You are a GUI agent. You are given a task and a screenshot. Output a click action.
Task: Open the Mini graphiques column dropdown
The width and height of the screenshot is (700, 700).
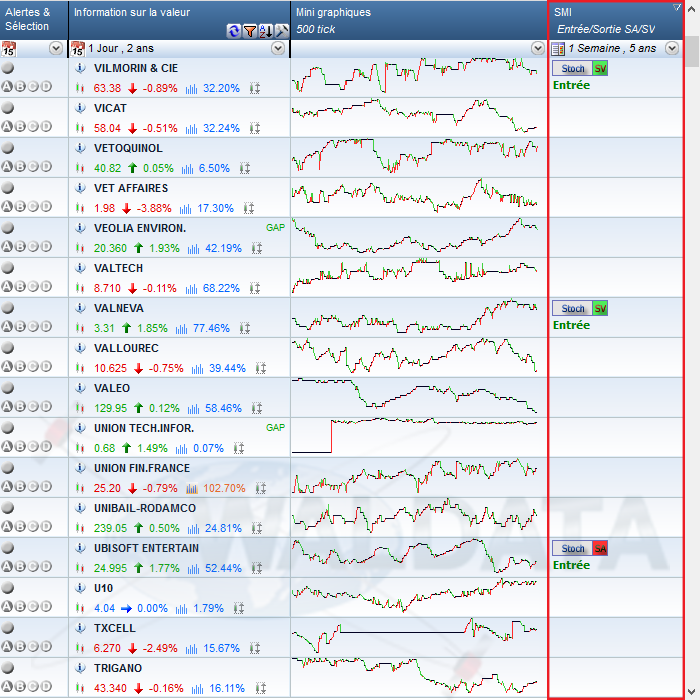pos(538,48)
